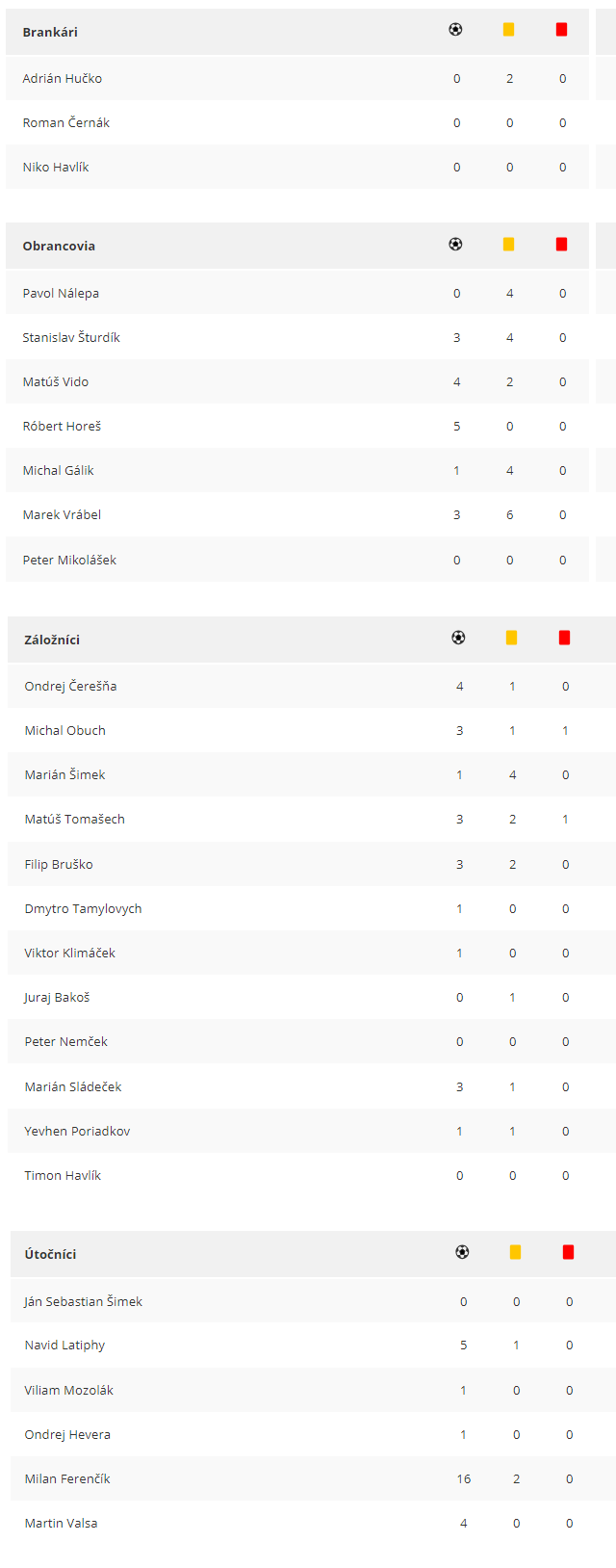Click the Útočníci section heading
Image resolution: width=616 pixels, height=1568 pixels.
coord(50,1254)
